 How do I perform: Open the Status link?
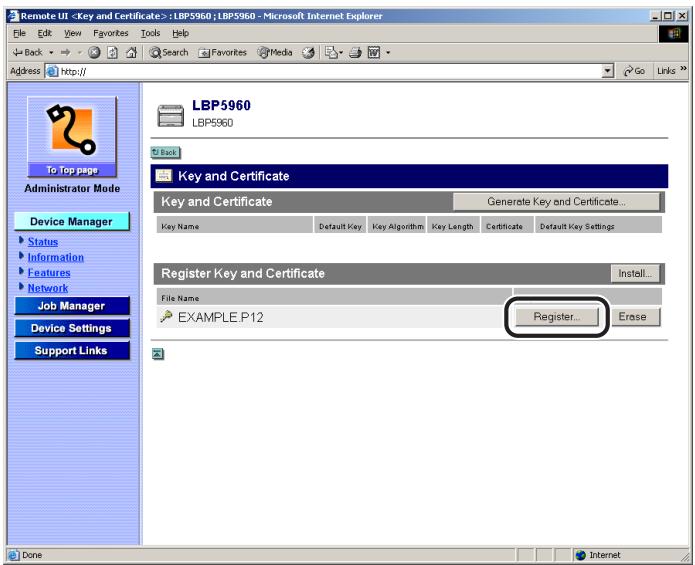(43, 242)
